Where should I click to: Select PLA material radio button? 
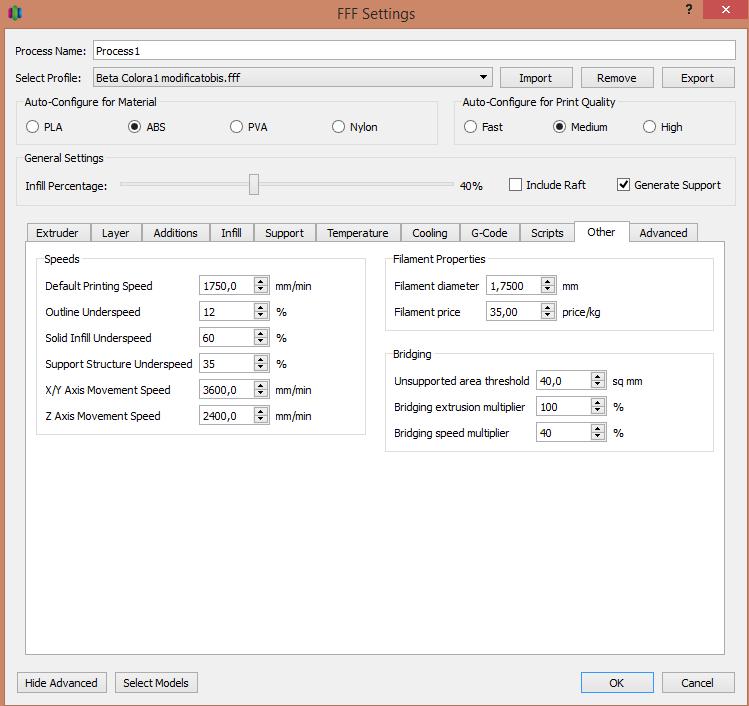(33, 127)
